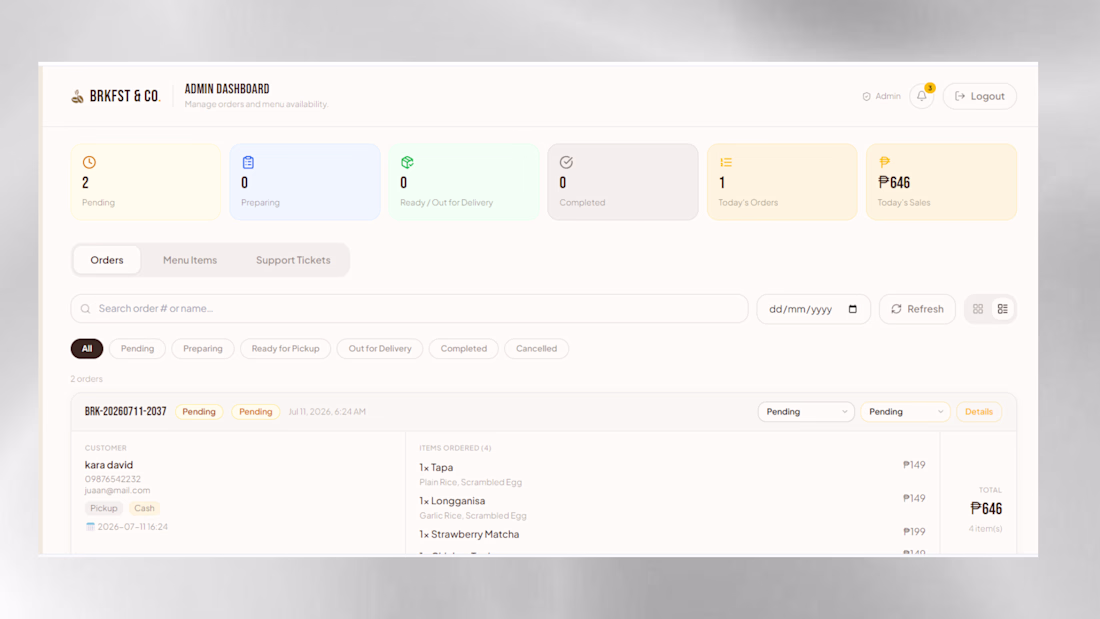Click customer name kara david
1100x619 pixels.
pos(109,465)
